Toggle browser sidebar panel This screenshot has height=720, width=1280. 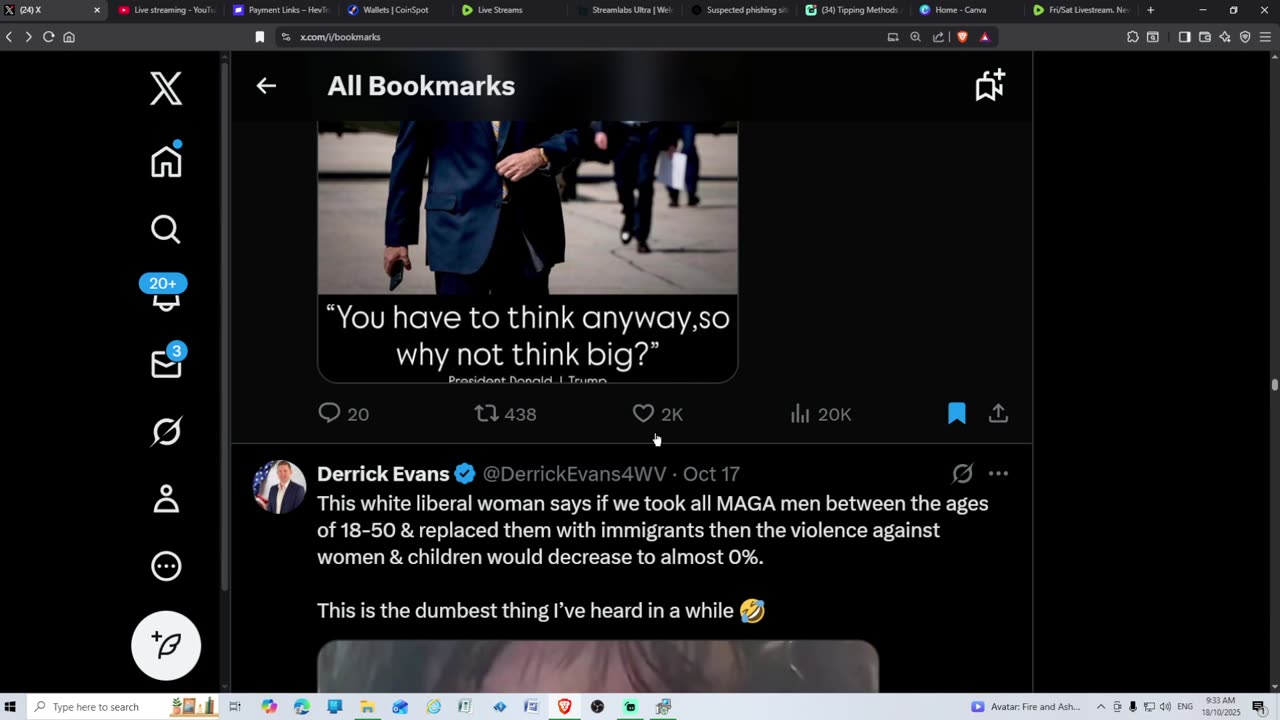[x=1184, y=37]
